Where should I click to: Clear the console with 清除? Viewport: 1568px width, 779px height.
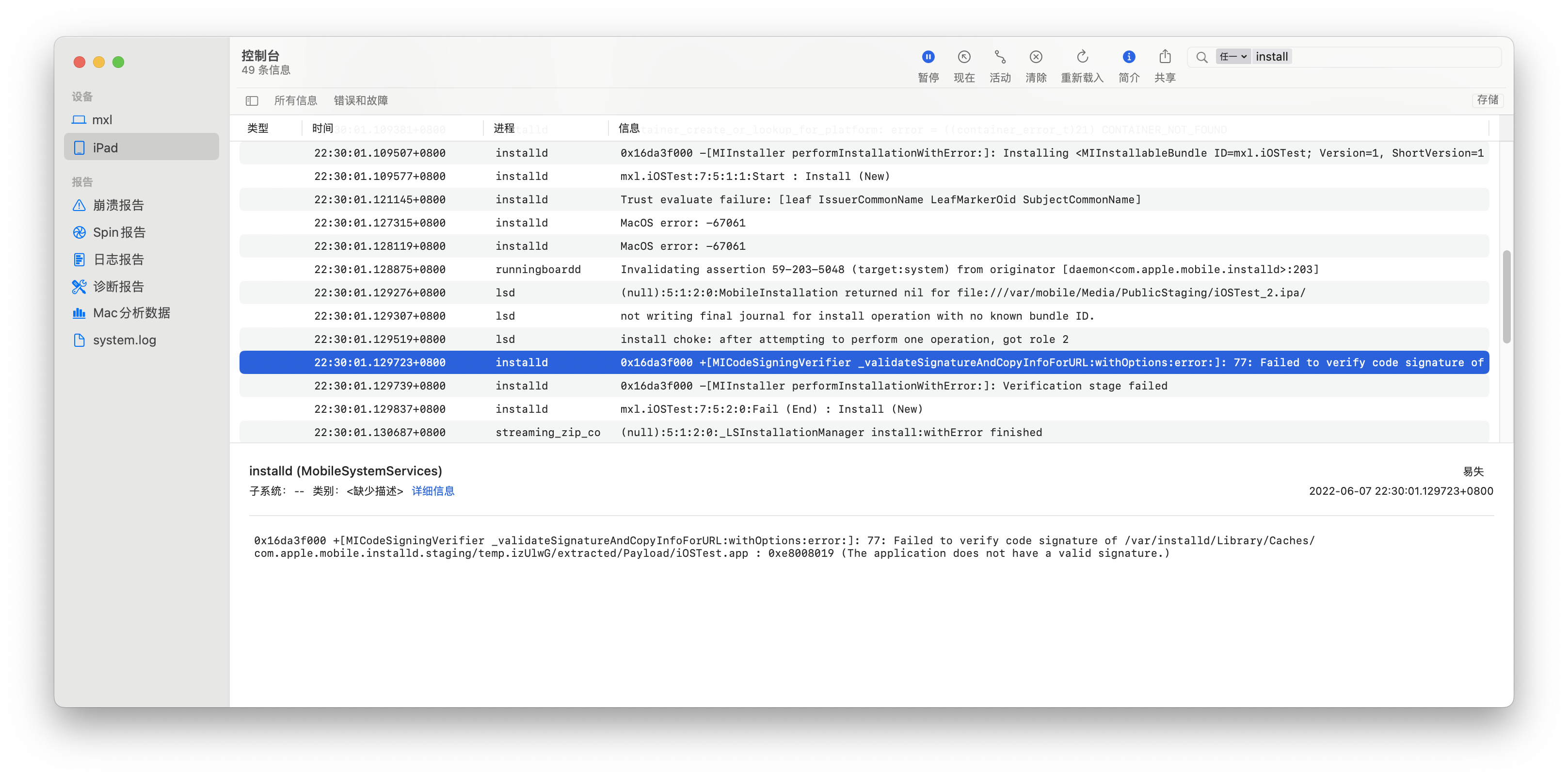coord(1035,66)
